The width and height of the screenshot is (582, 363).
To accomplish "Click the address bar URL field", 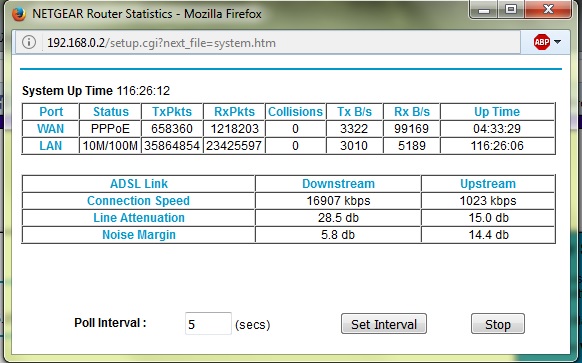I will [x=267, y=43].
